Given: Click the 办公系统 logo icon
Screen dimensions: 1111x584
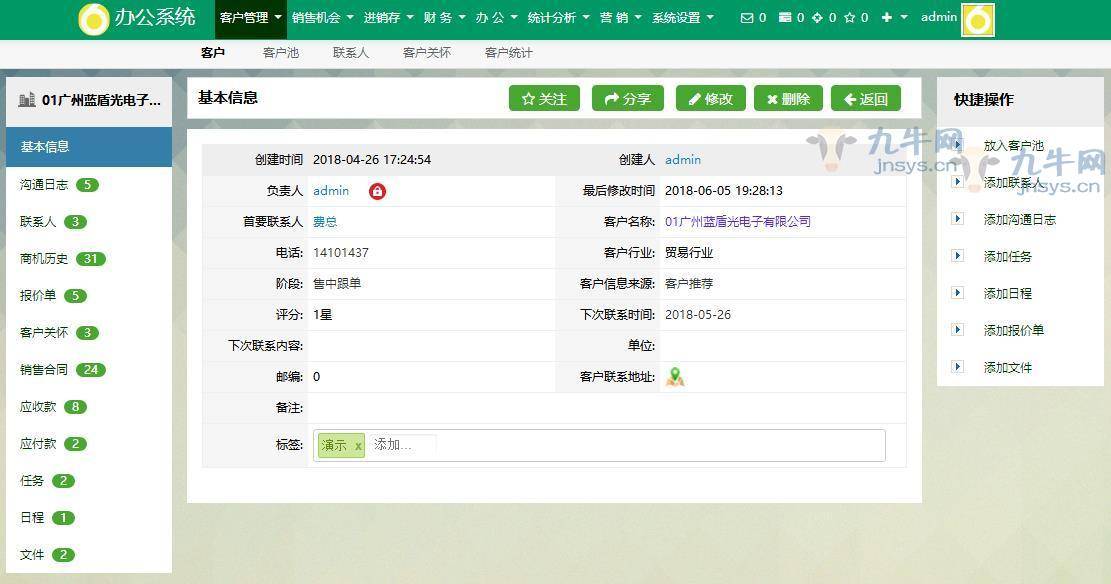Looking at the screenshot, I should [x=95, y=17].
